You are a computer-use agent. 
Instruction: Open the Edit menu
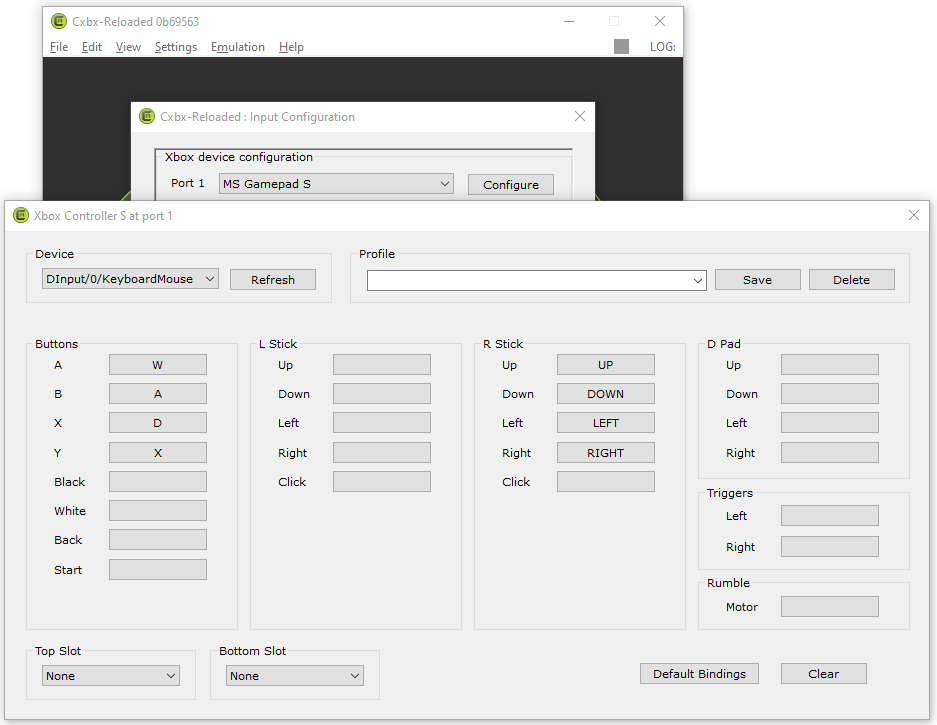(x=91, y=47)
